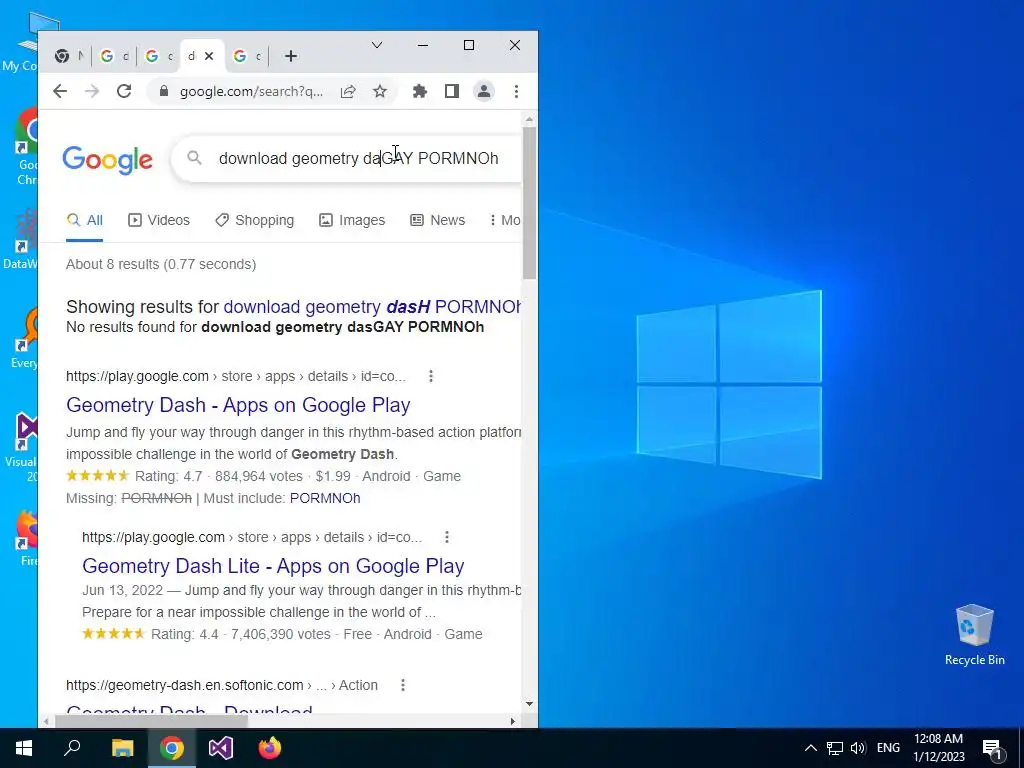This screenshot has width=1024, height=768.
Task: Open the Windows Start menu
Action: [24, 748]
